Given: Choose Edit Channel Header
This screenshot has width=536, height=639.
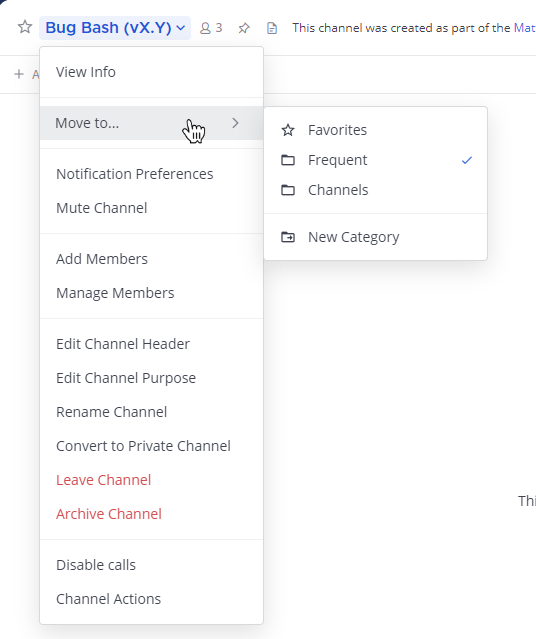Looking at the screenshot, I should click(x=152, y=344).
